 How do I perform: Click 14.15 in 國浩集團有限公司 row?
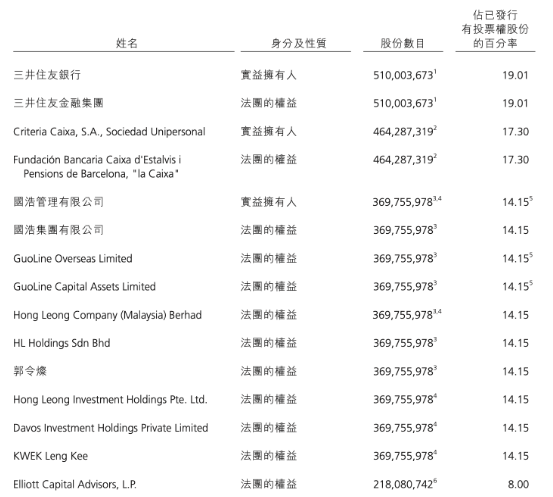click(516, 230)
